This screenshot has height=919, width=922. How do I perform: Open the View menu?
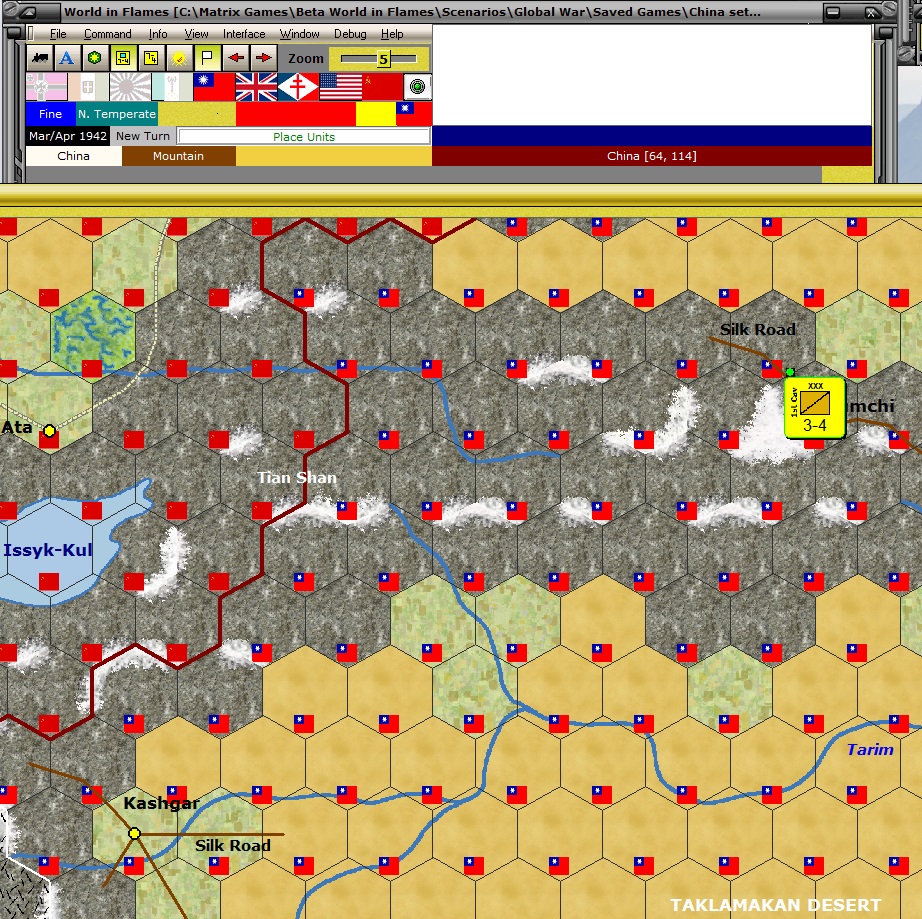pos(196,34)
